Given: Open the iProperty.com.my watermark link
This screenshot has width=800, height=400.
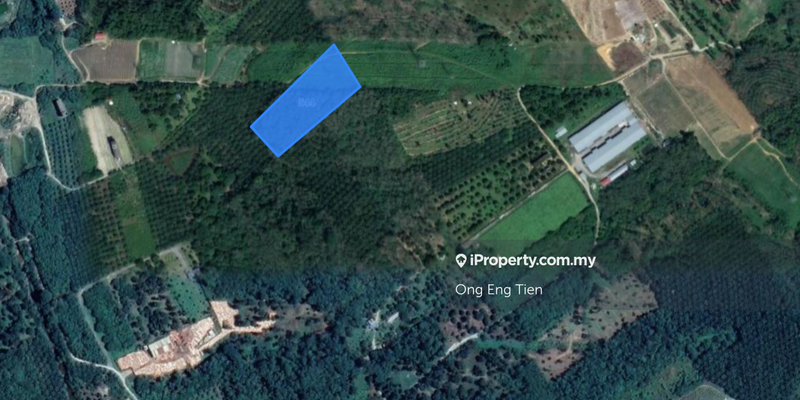Looking at the screenshot, I should coord(526,261).
